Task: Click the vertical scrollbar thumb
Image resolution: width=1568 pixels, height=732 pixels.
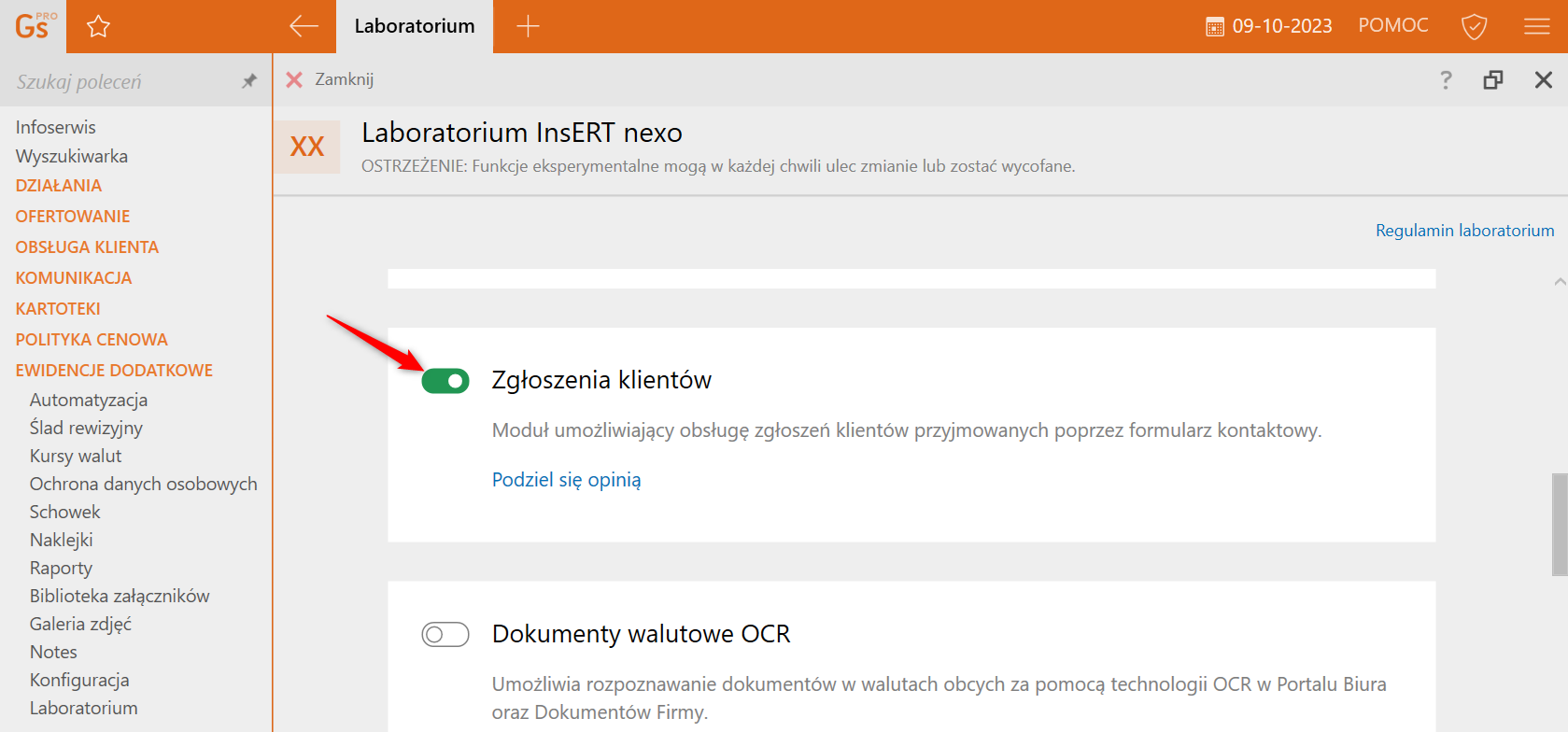Action: click(x=1560, y=525)
